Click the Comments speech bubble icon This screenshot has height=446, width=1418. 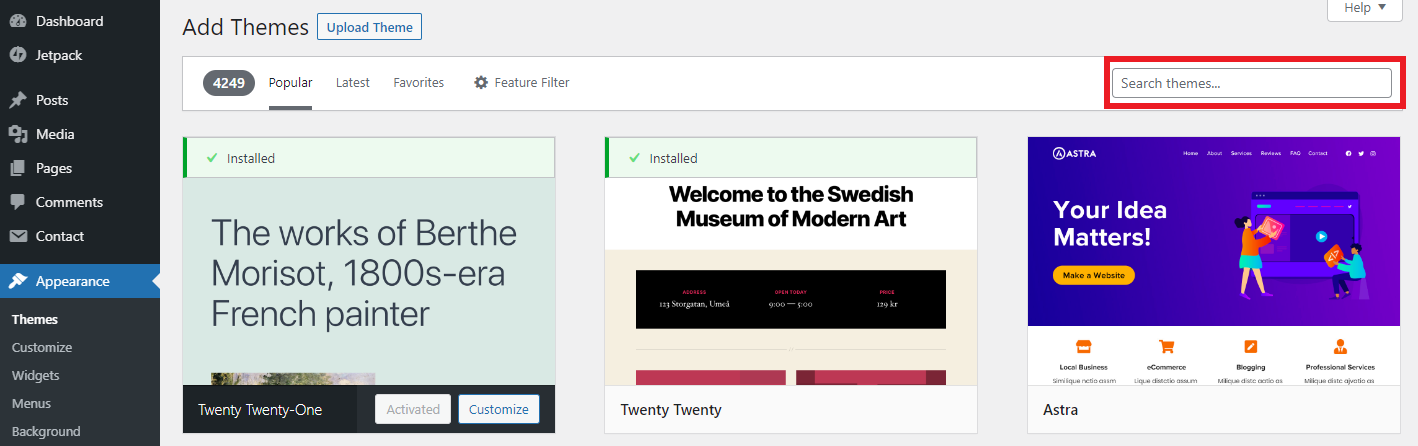17,202
